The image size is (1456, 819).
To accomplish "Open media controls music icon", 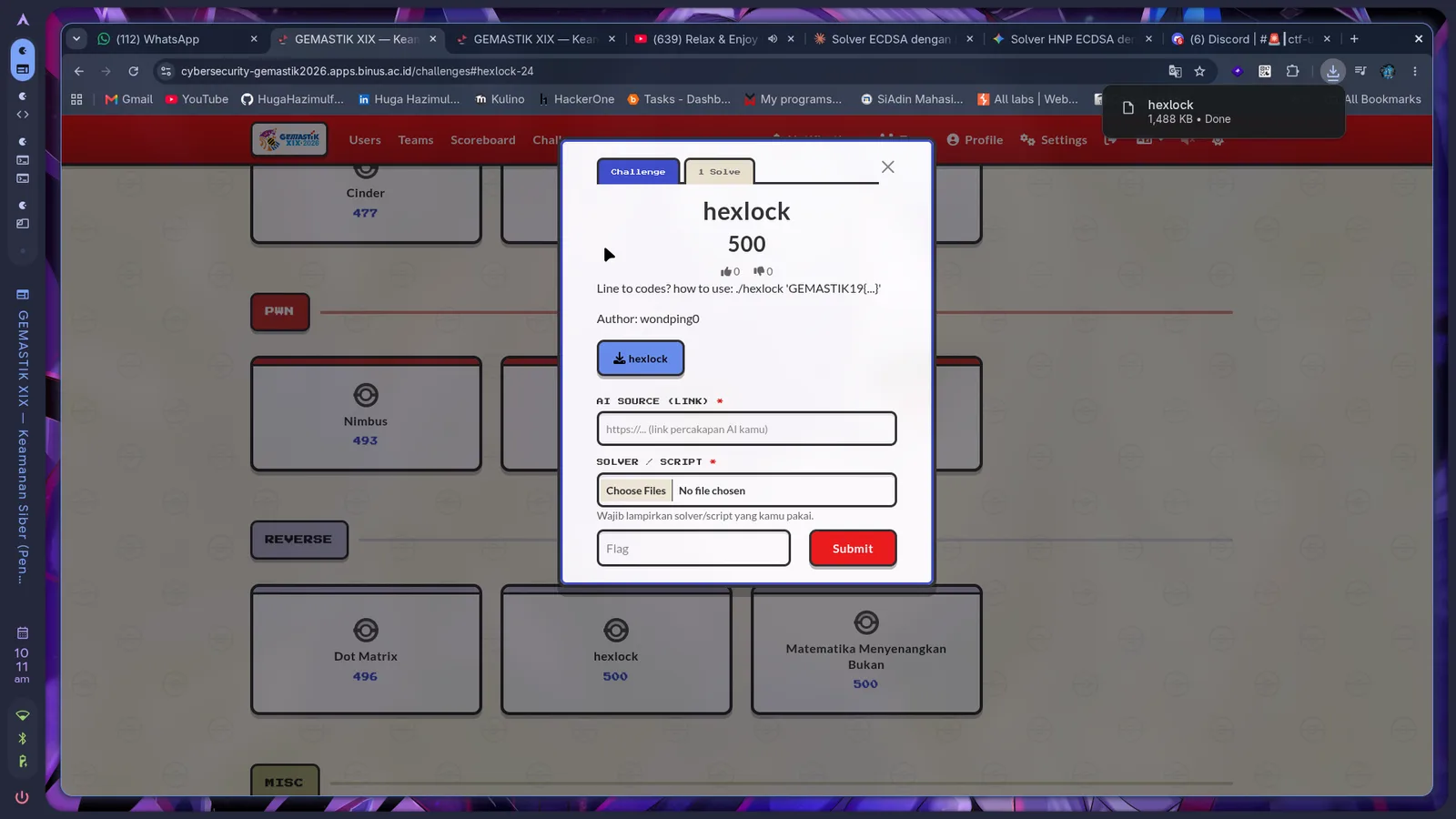I will [1360, 71].
